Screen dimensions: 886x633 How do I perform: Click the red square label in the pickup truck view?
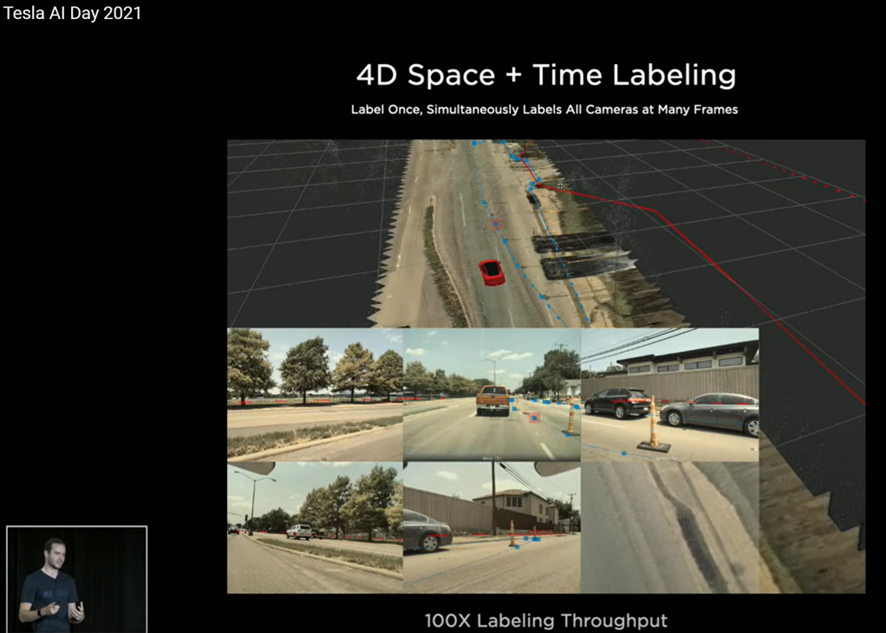pos(535,418)
